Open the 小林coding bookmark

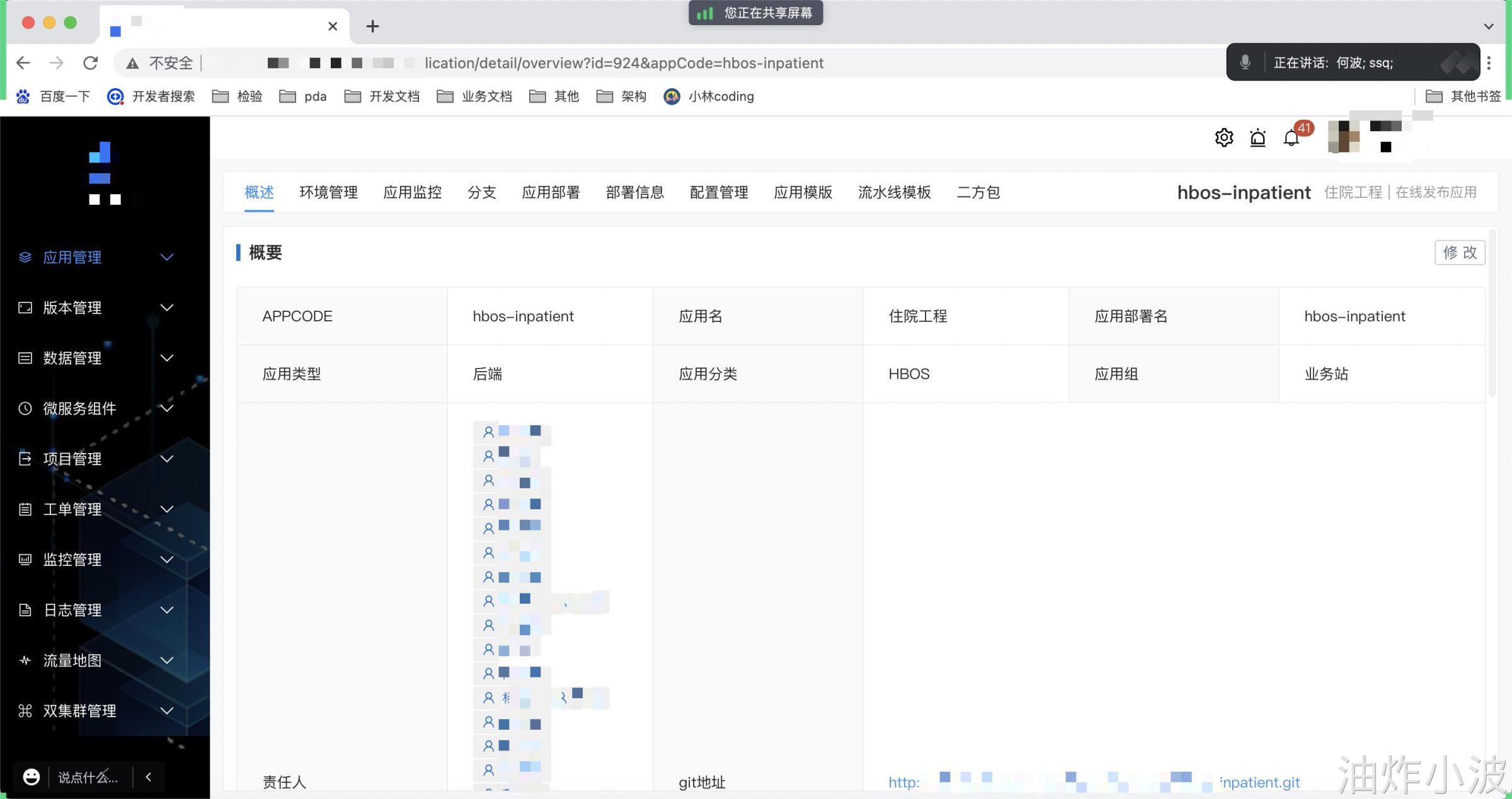click(x=709, y=96)
